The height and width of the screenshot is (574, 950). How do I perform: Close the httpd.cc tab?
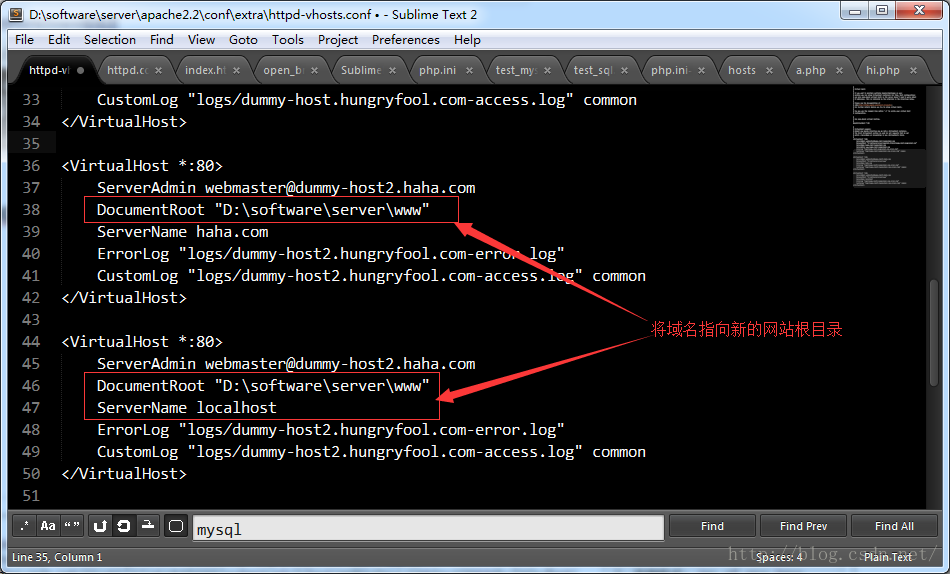pyautogui.click(x=158, y=70)
